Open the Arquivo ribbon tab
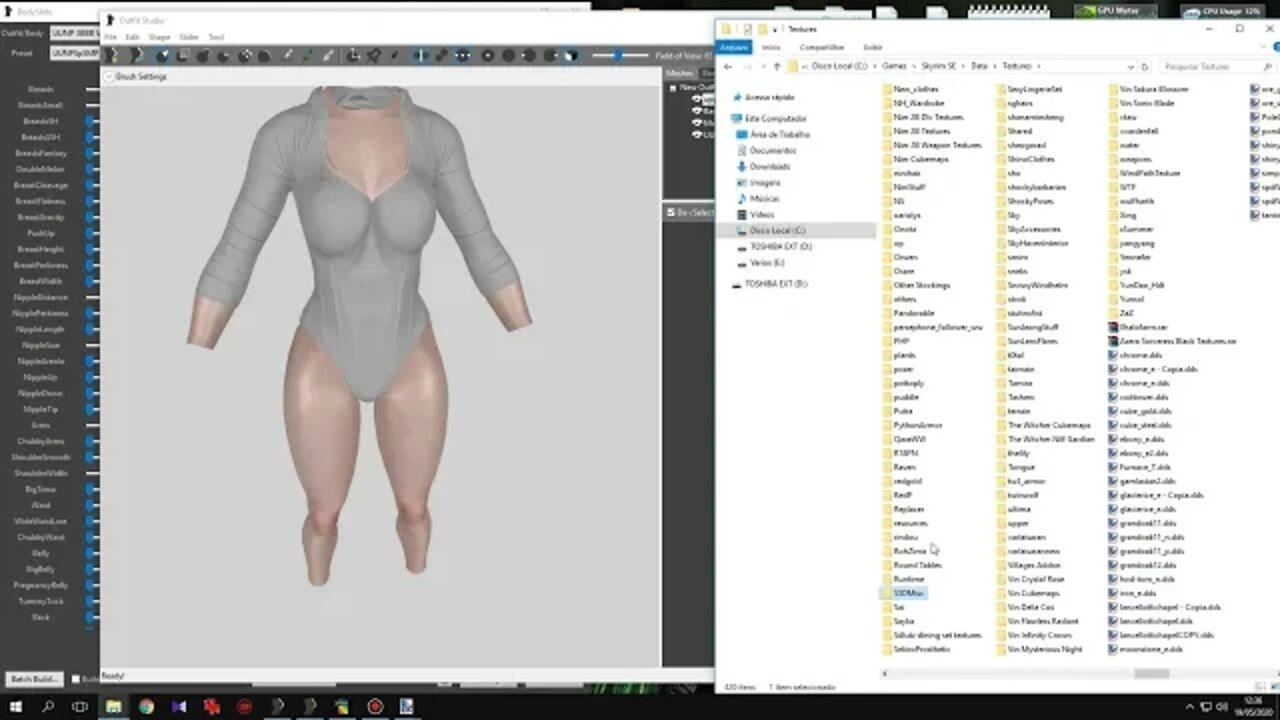 (734, 47)
